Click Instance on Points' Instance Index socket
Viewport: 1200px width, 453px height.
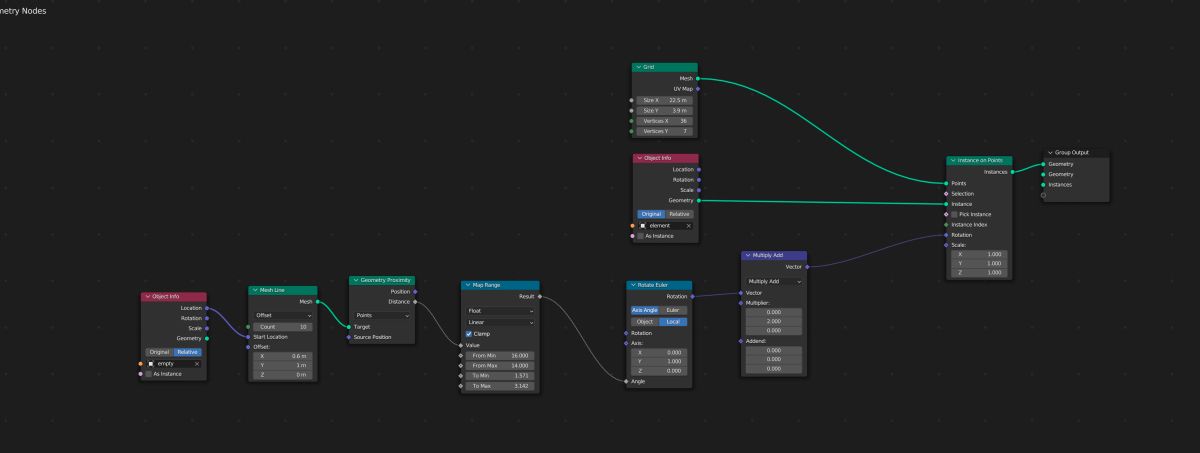[946, 225]
